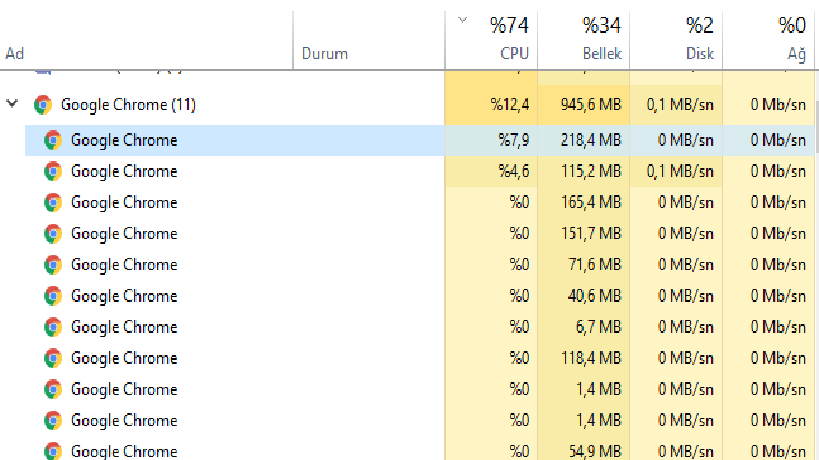Collapse the Google Chrome (11) process group

coord(12,104)
